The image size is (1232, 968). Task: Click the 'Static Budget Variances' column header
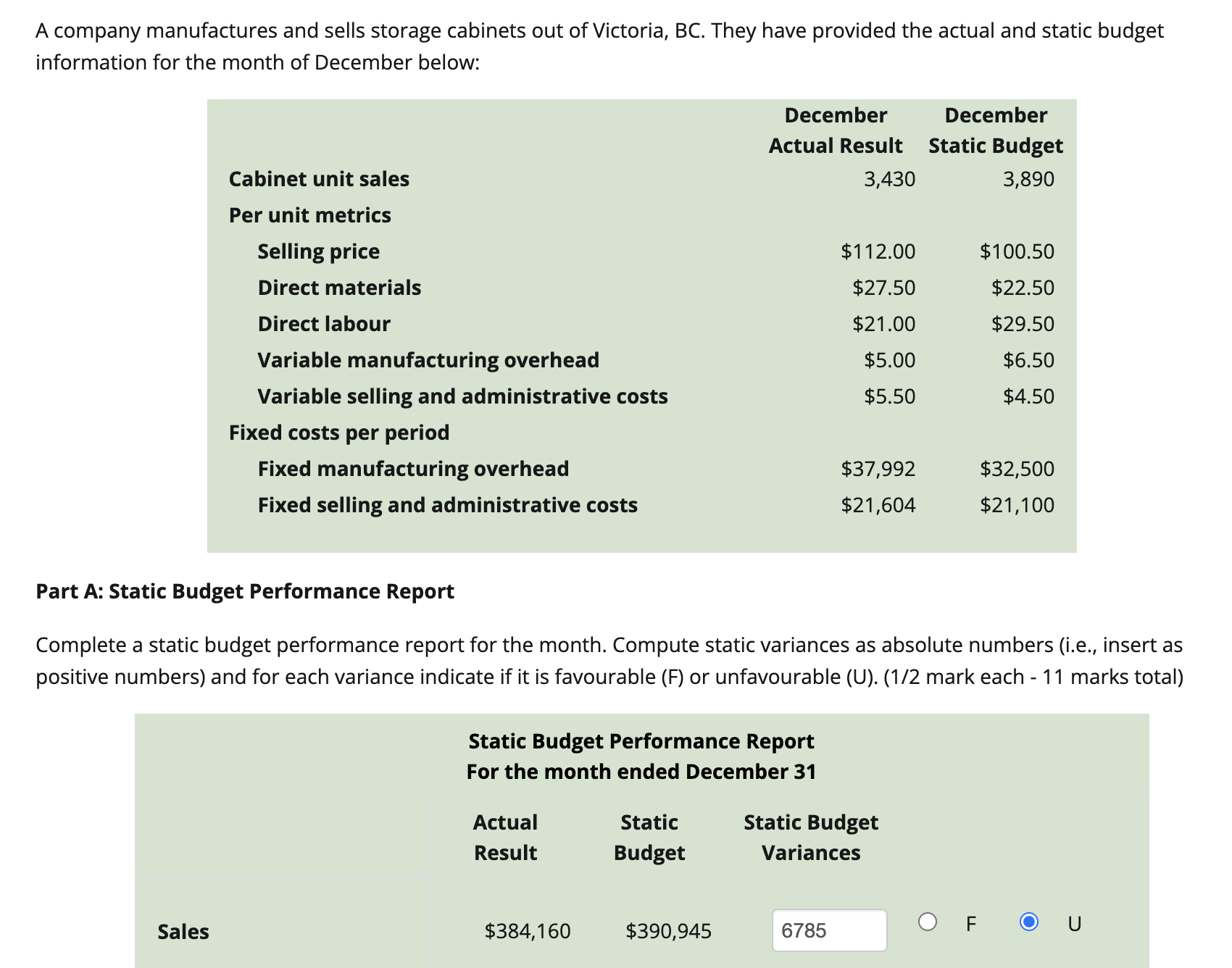[811, 838]
